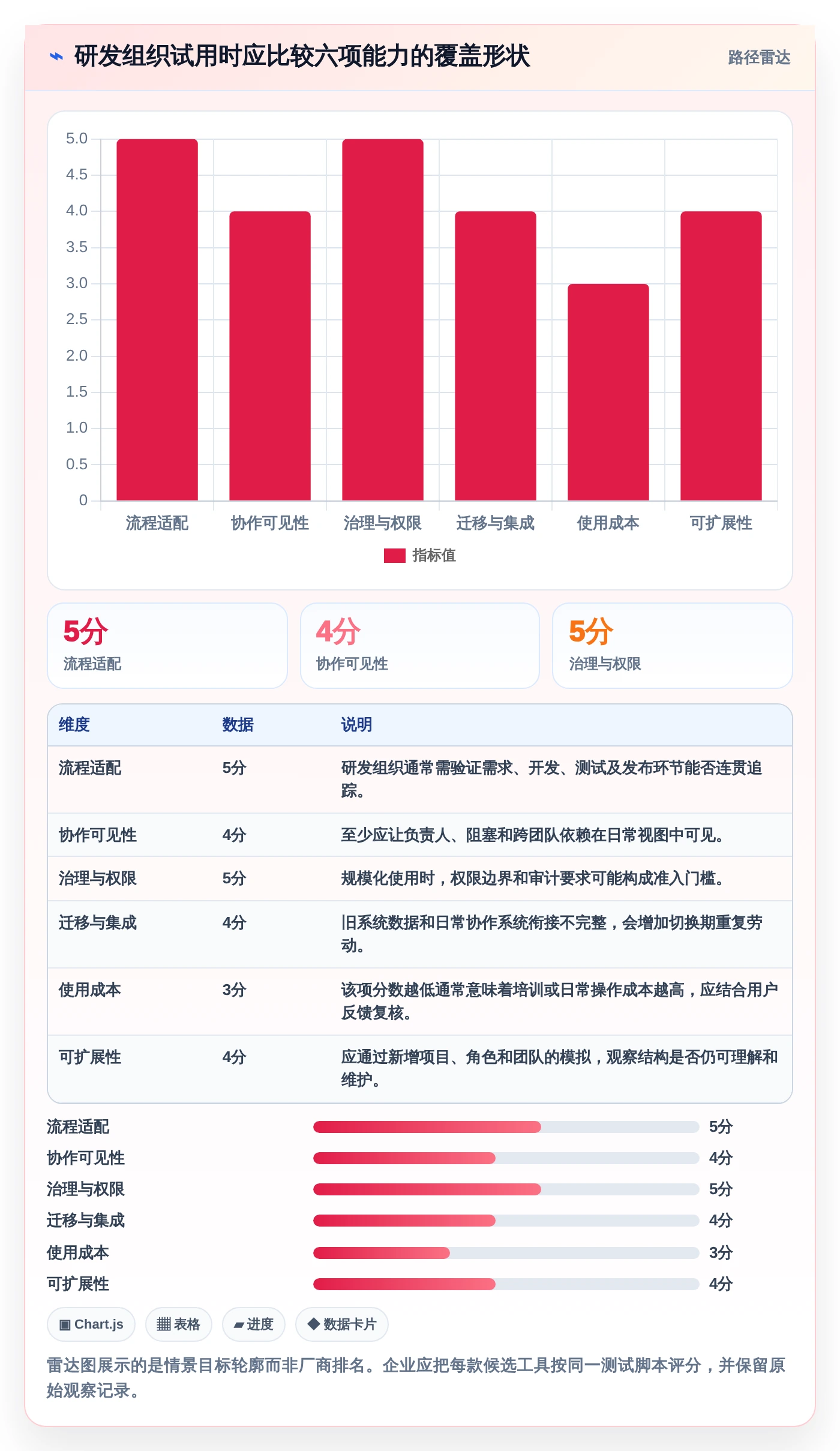840x1451 pixels.
Task: Click the 迁移与集成 progress bar
Action: tap(506, 1221)
